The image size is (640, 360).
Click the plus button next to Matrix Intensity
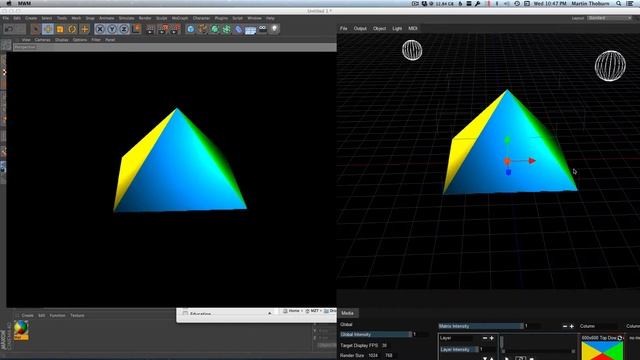click(571, 326)
